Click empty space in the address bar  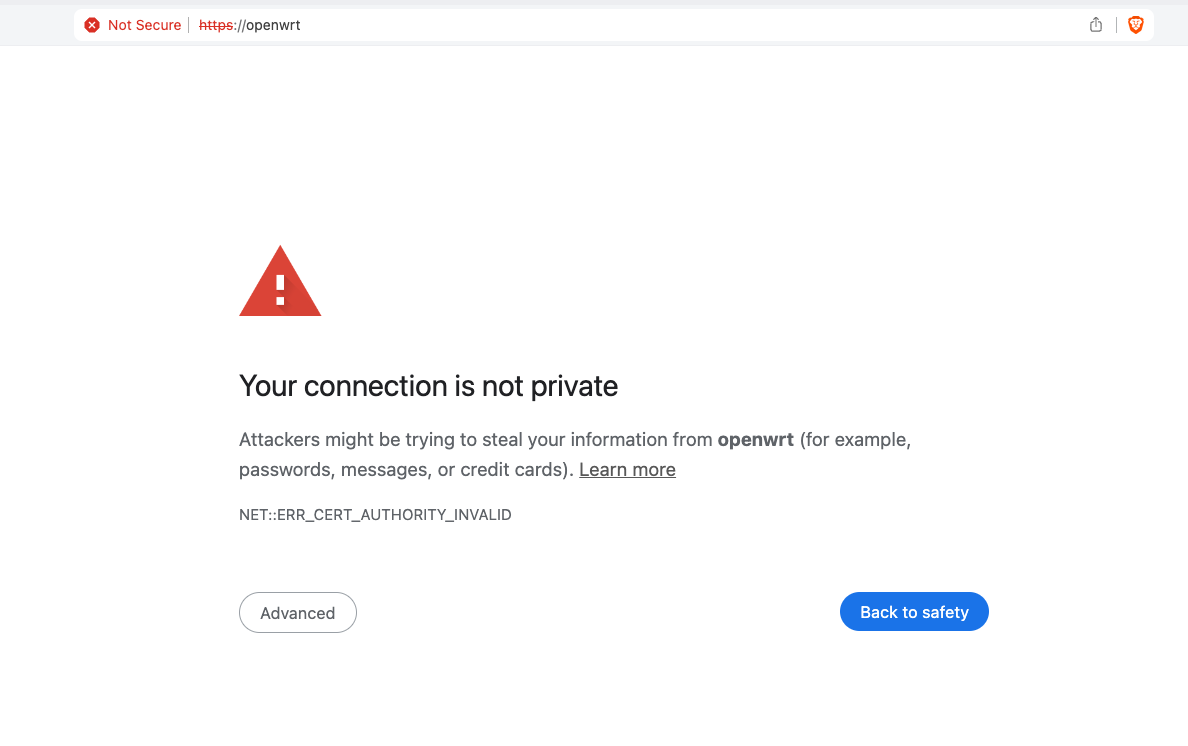[x=682, y=25]
